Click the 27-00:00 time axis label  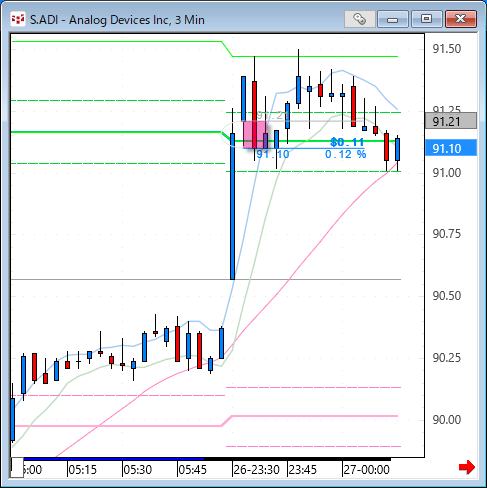(366, 470)
